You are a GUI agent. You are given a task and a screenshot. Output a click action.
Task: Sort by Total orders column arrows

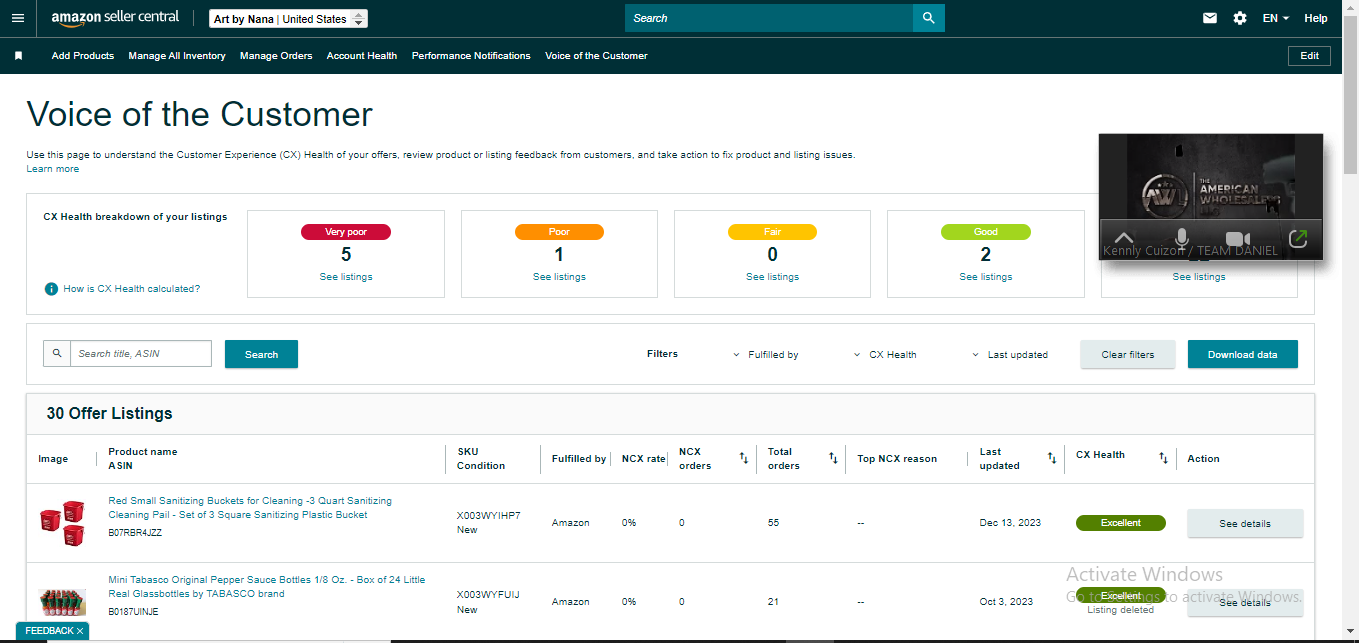pyautogui.click(x=833, y=458)
